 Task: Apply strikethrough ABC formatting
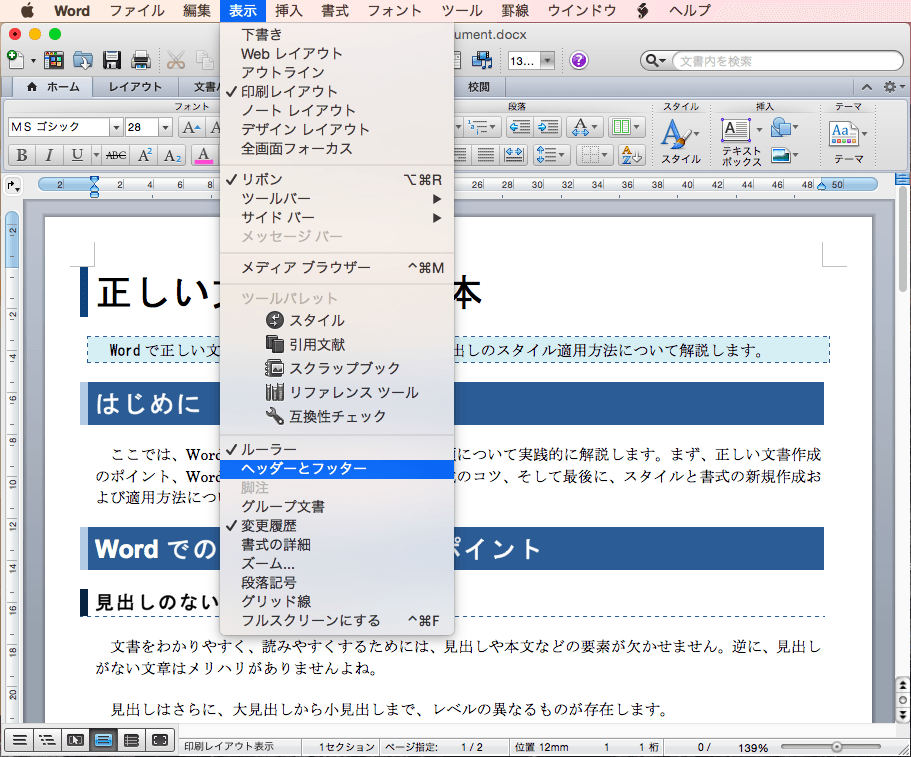coord(116,155)
